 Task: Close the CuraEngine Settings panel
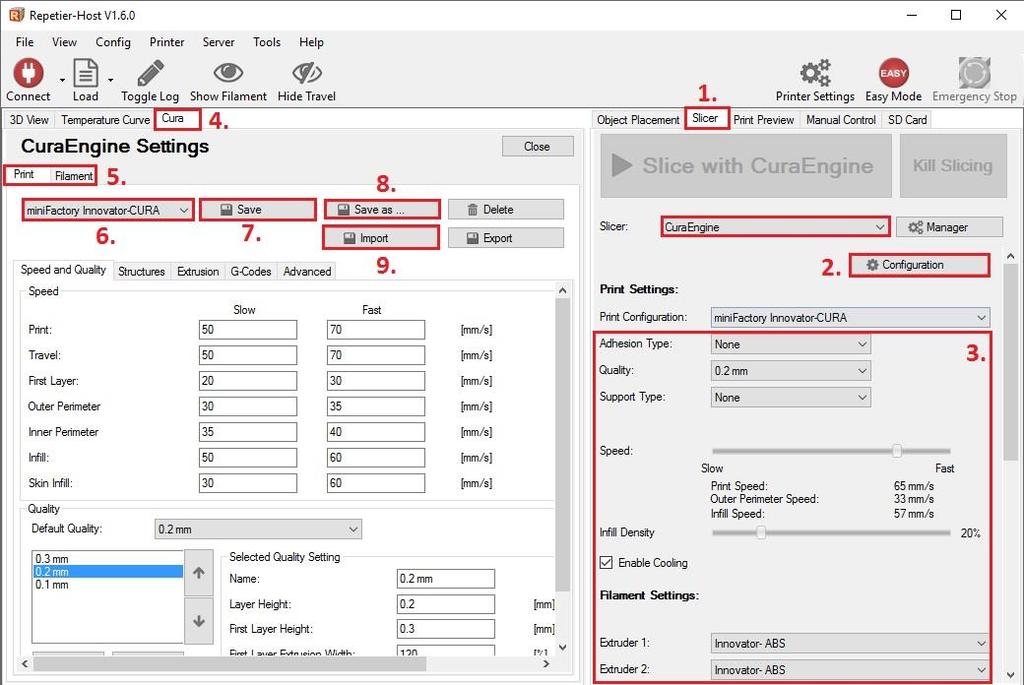click(x=537, y=146)
